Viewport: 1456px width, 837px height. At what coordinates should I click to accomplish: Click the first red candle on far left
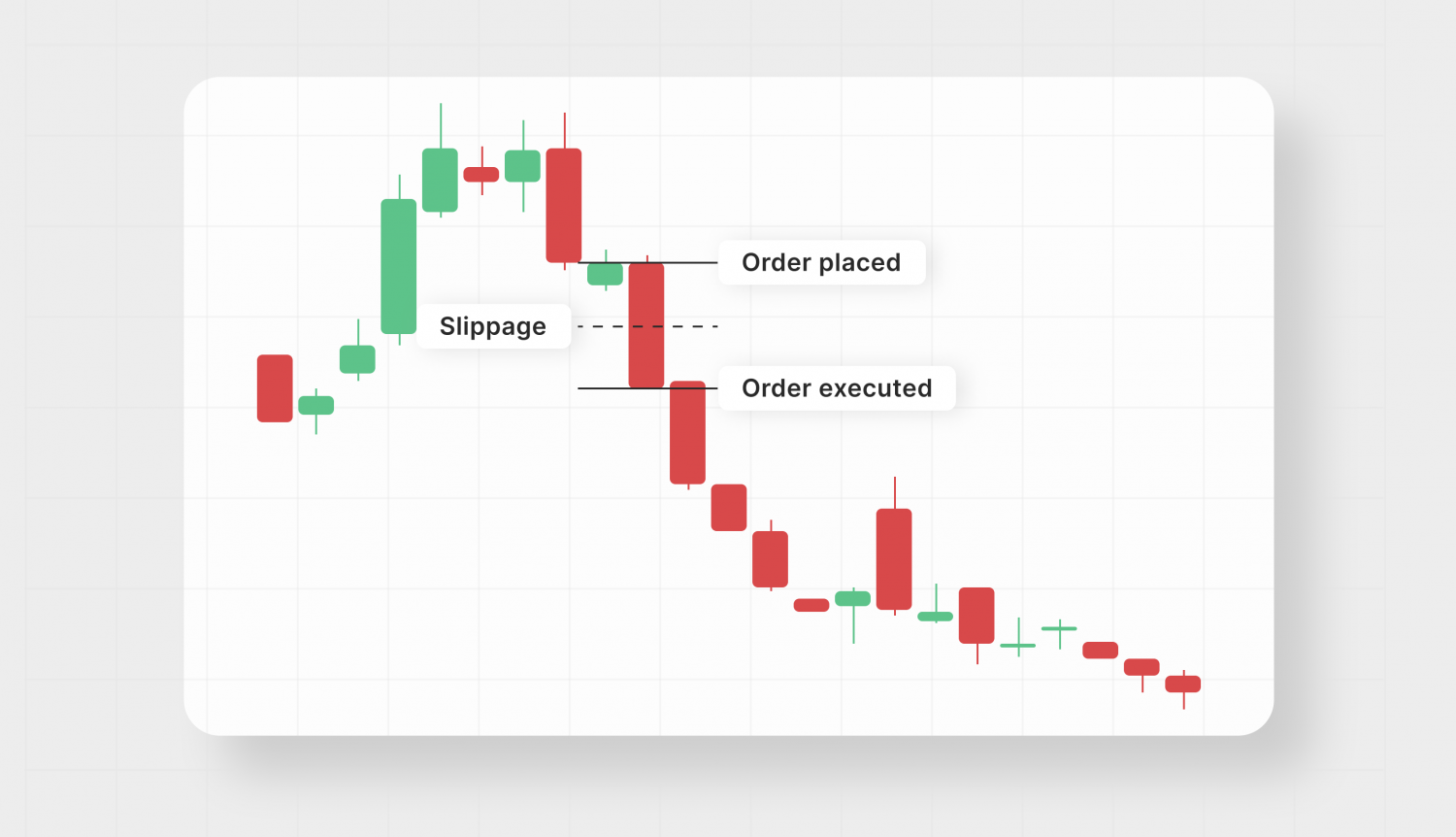click(275, 388)
